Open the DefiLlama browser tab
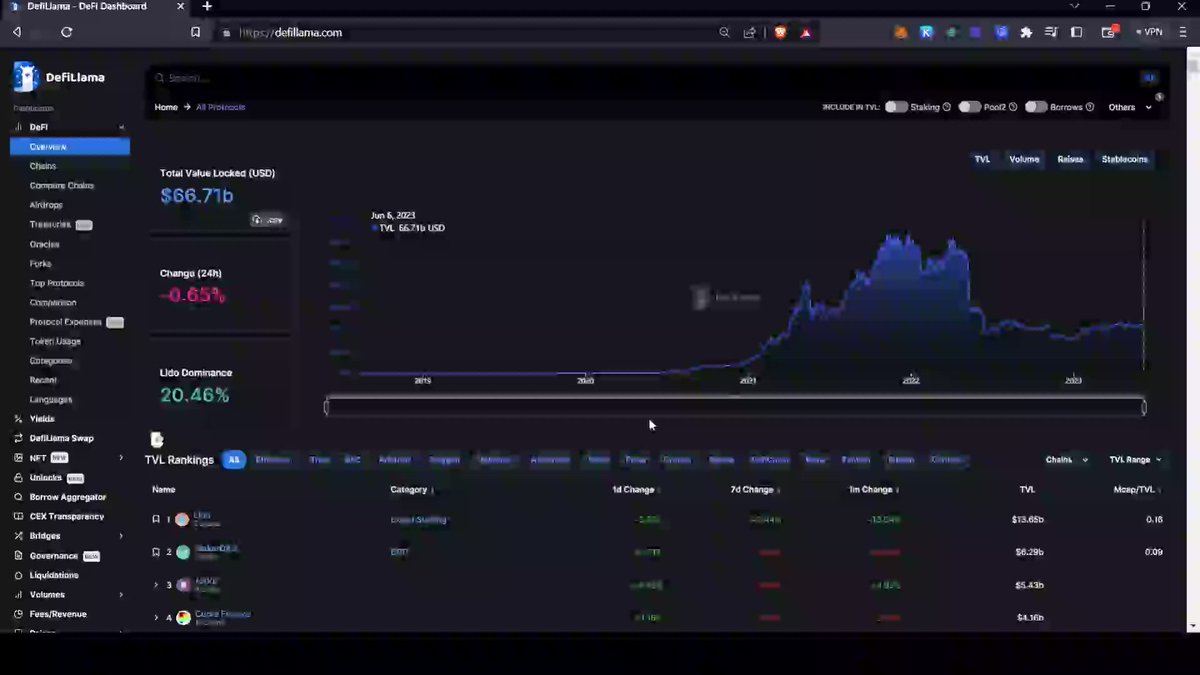The width and height of the screenshot is (1200, 675). pos(95,7)
